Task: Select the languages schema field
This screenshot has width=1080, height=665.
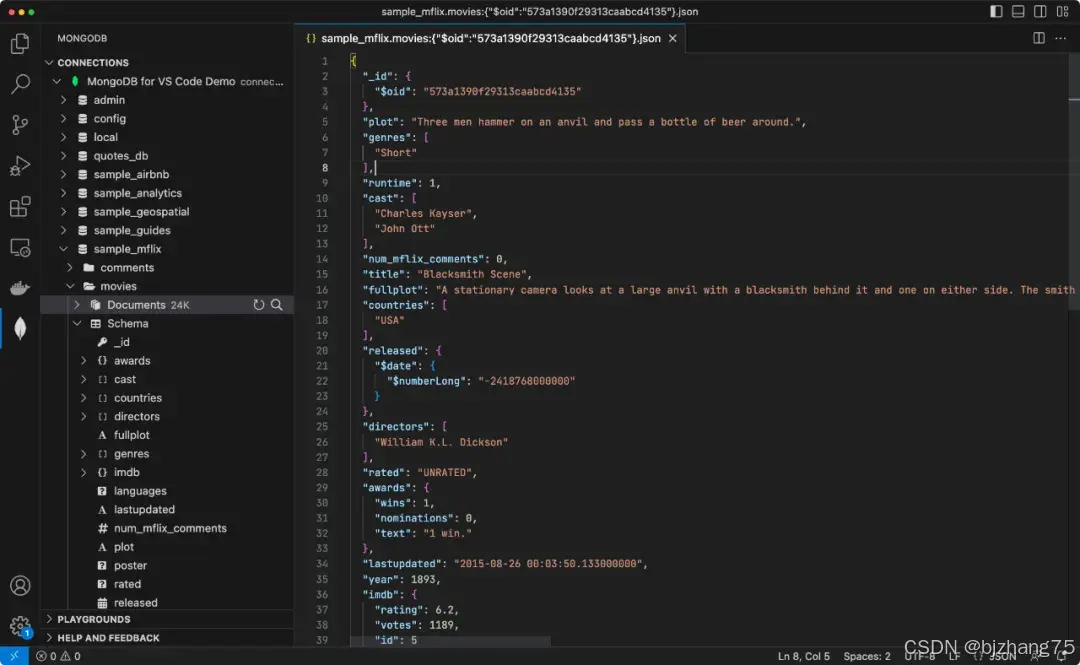Action: click(140, 491)
